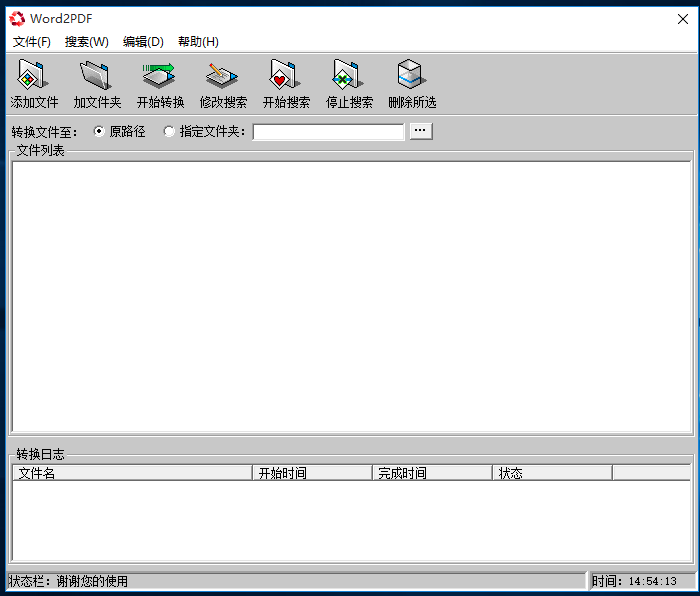700x596 pixels.
Task: Open the 编辑(D) menu
Action: [143, 42]
